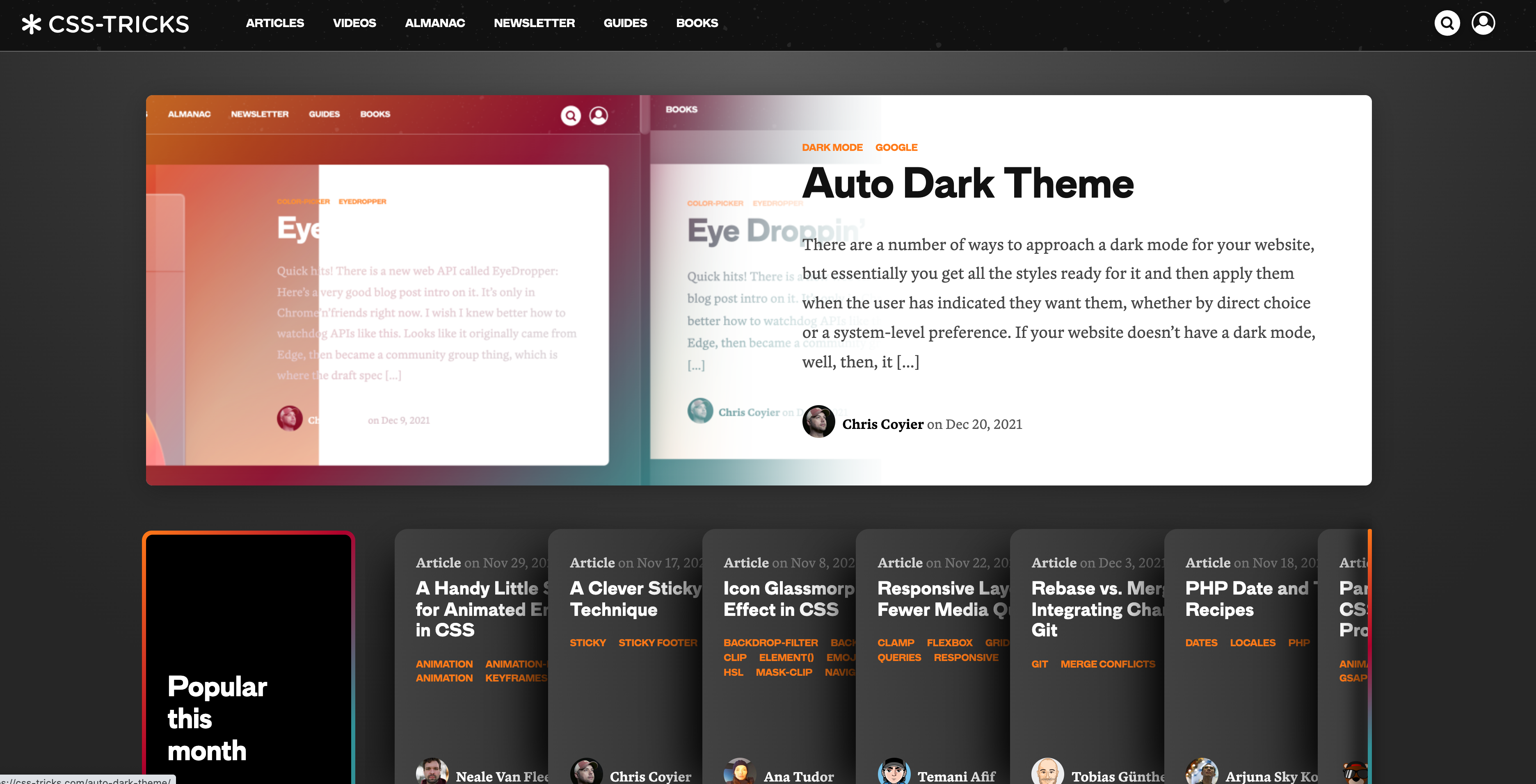Image resolution: width=1536 pixels, height=784 pixels.
Task: Click Chris Coyier's avatar beside Dec 20 date
Action: (818, 422)
